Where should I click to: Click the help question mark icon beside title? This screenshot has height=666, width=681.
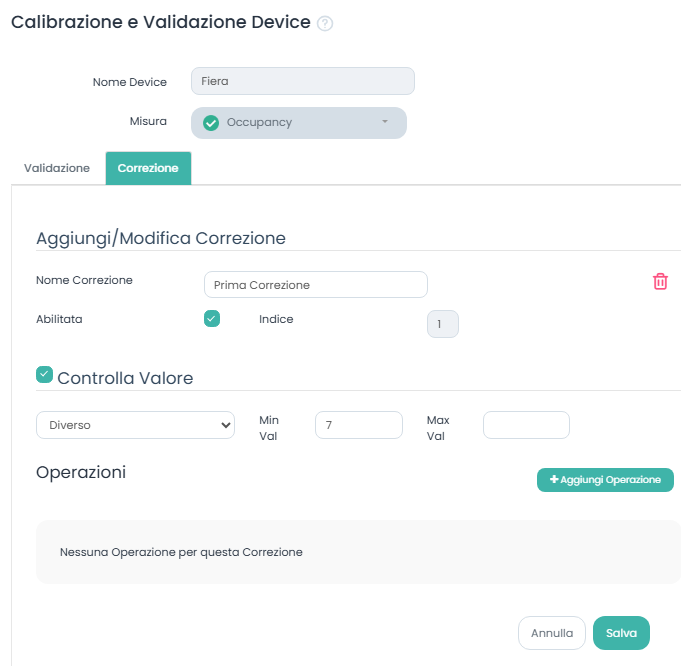pyautogui.click(x=324, y=24)
